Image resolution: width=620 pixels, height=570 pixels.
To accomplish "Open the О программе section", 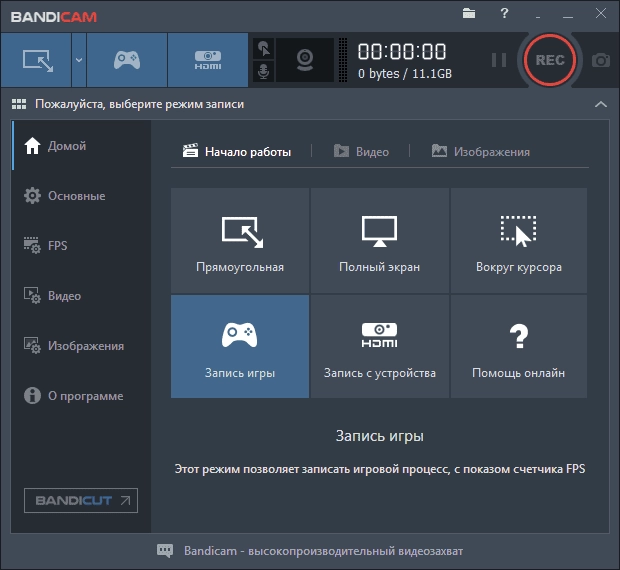I will [x=81, y=396].
